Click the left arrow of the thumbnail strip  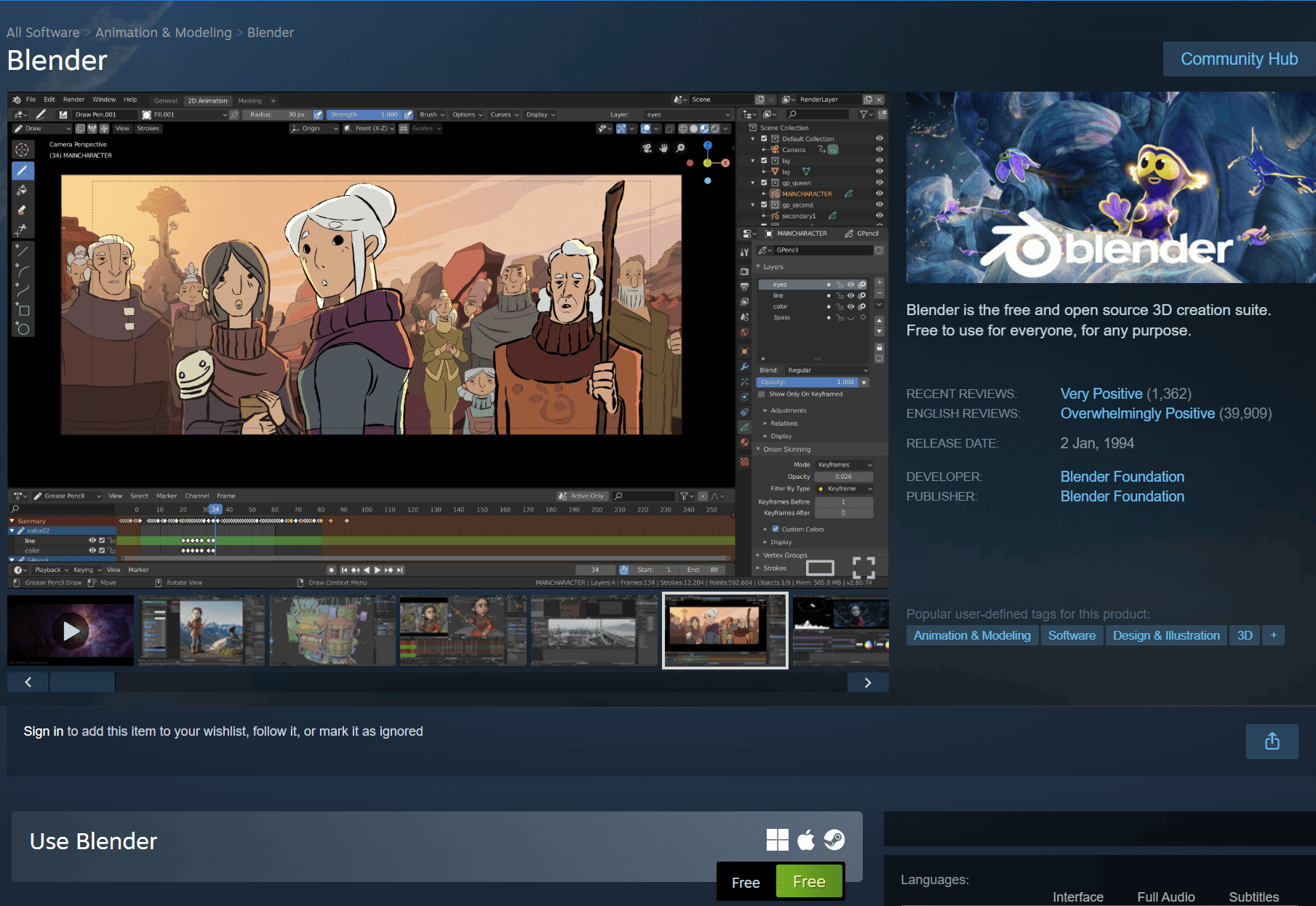[x=28, y=682]
